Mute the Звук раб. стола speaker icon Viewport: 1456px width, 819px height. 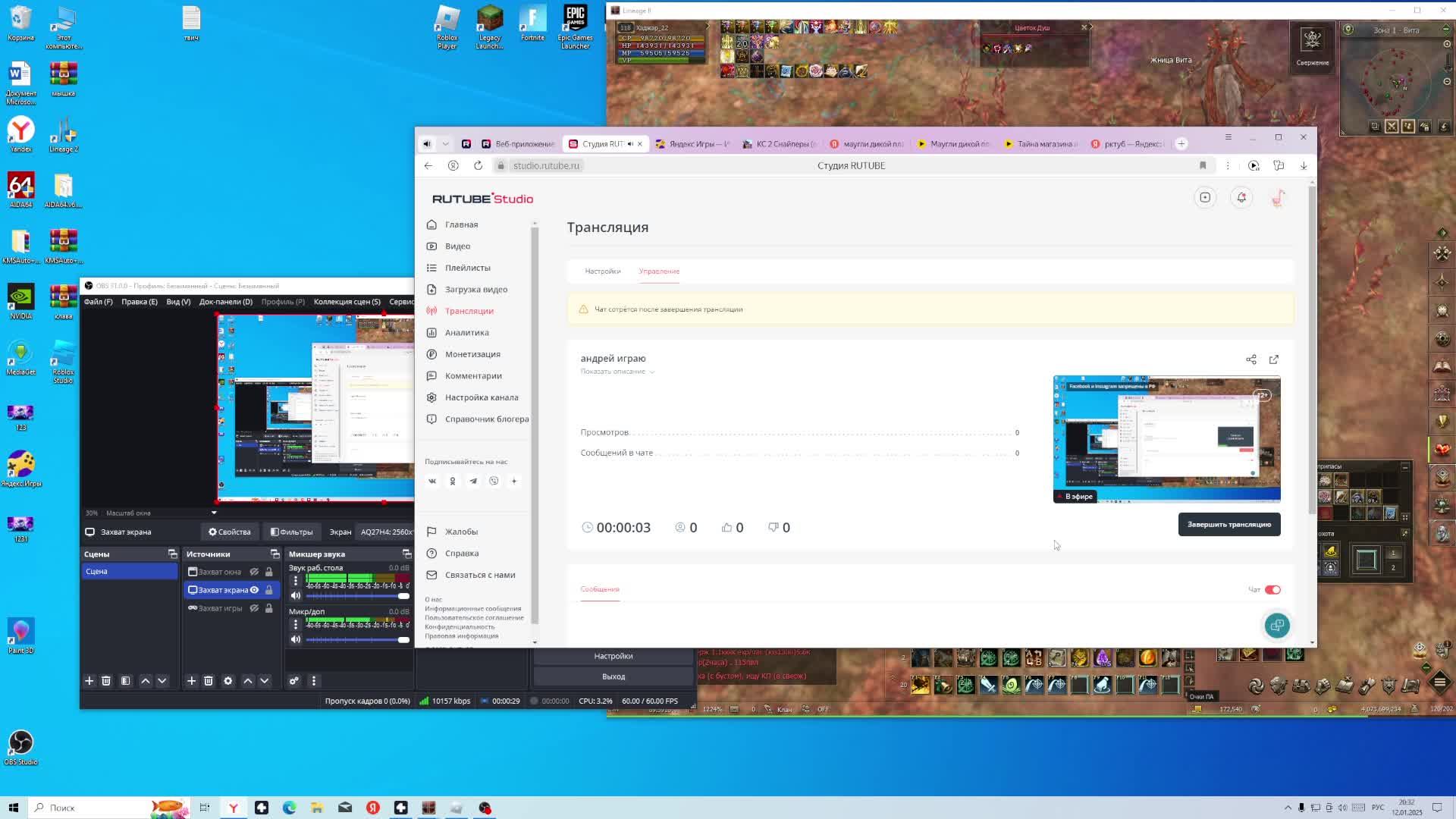pos(296,595)
